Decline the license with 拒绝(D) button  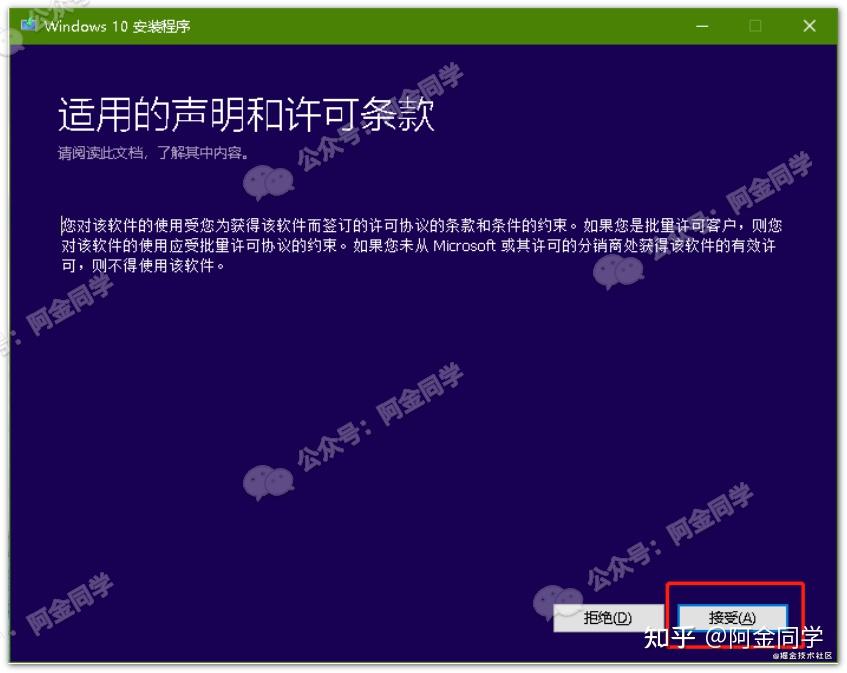608,617
